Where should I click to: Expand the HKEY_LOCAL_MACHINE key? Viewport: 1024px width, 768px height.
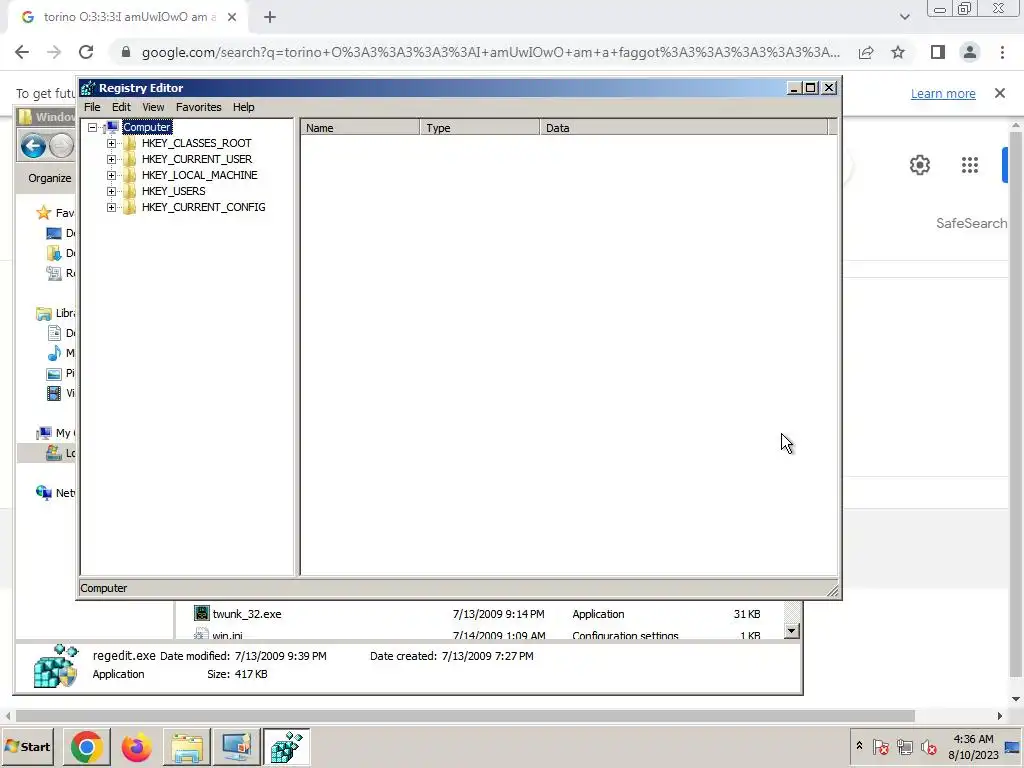[112, 175]
